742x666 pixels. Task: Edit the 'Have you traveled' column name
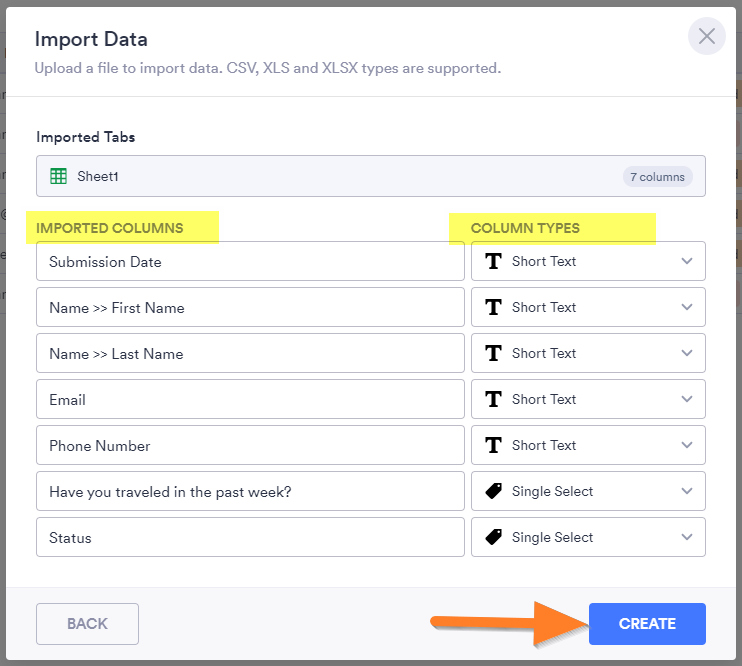[250, 492]
